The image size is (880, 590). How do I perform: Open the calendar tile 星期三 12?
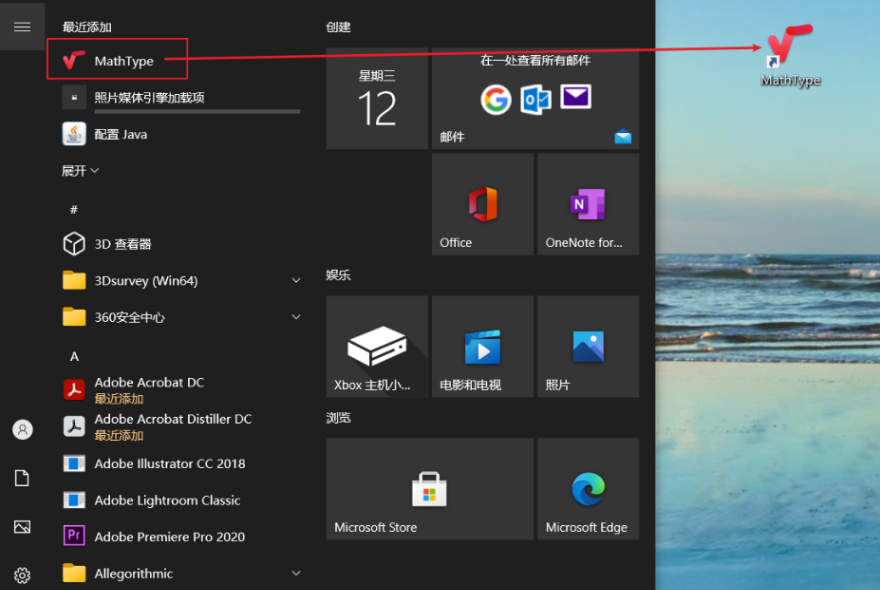coord(377,98)
